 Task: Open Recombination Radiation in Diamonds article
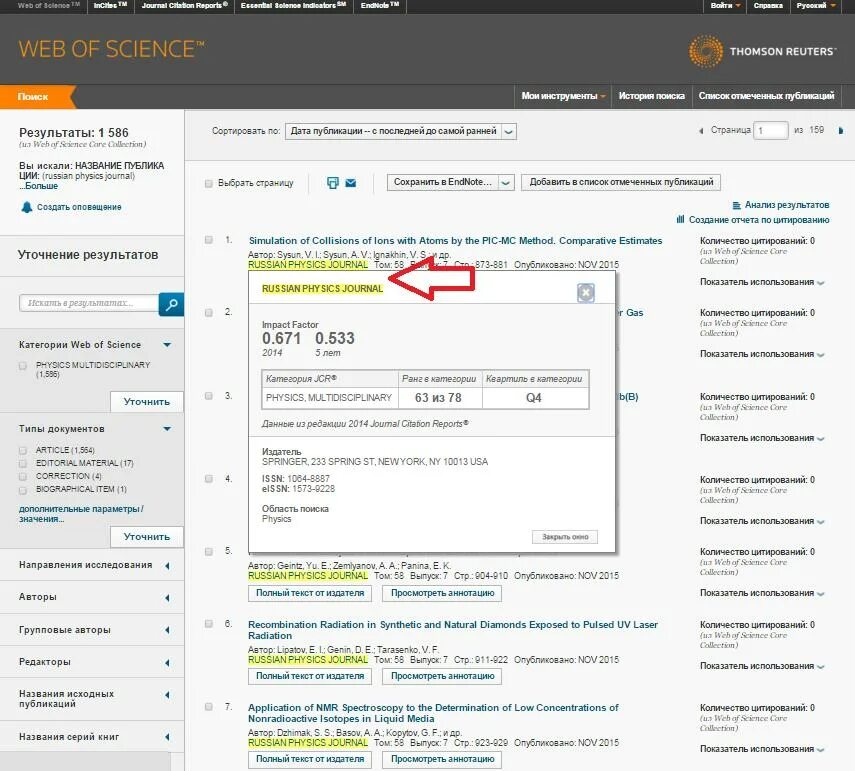coord(453,630)
